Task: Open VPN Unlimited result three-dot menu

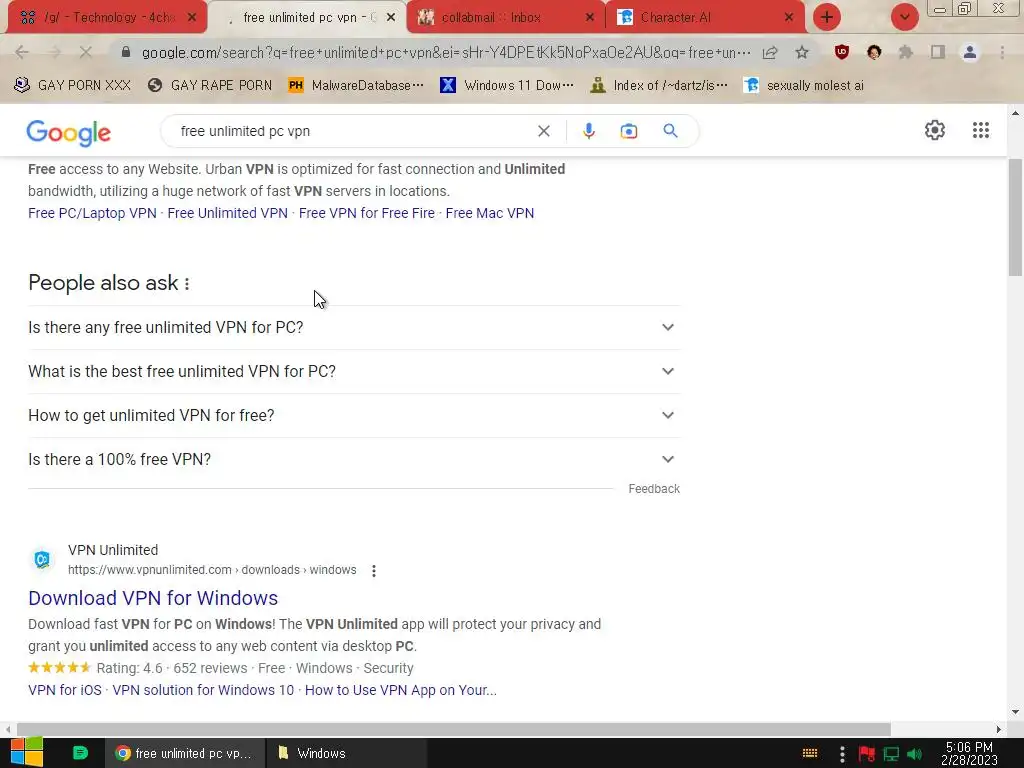Action: [x=374, y=571]
